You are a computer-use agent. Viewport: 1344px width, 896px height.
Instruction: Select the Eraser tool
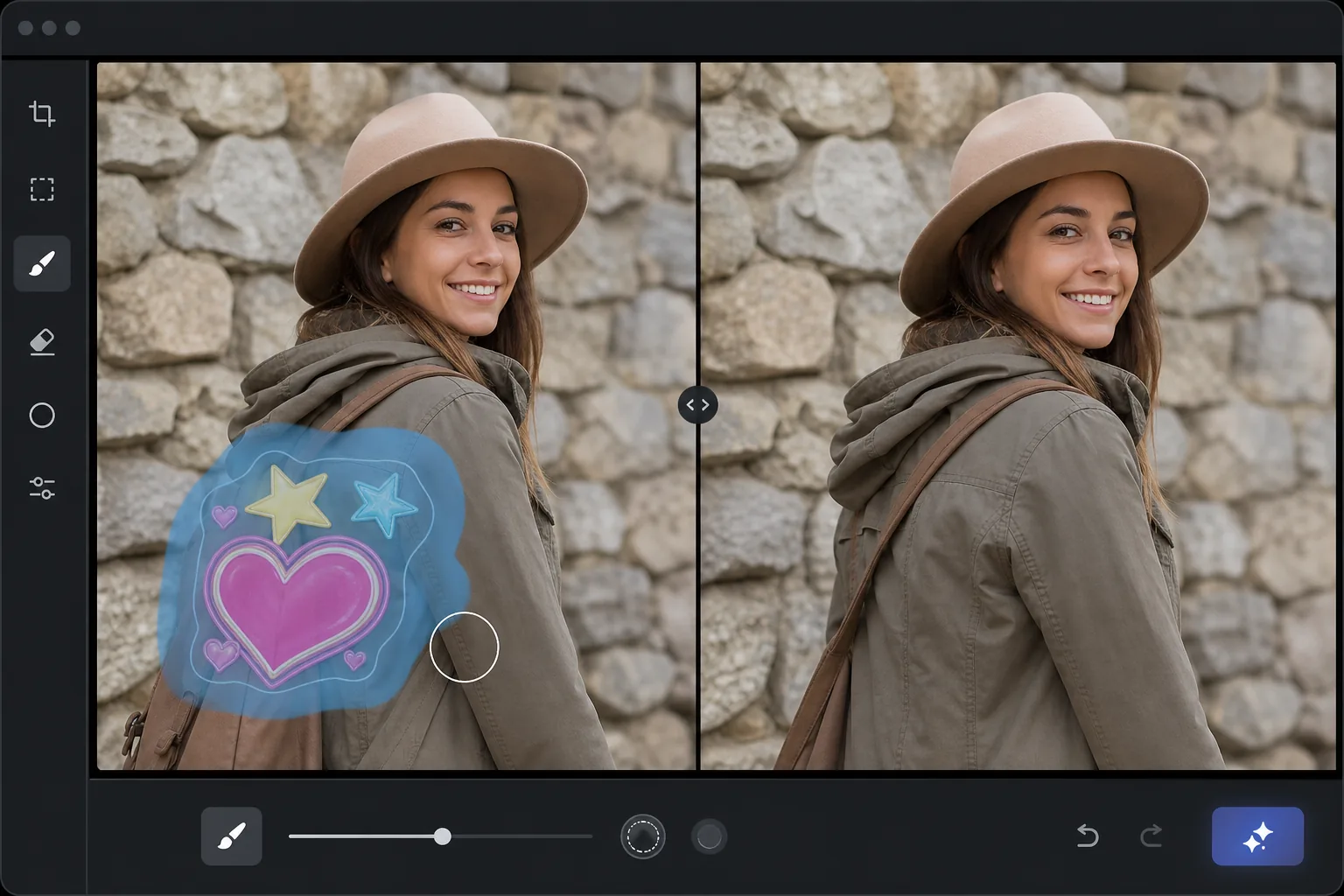tap(42, 340)
